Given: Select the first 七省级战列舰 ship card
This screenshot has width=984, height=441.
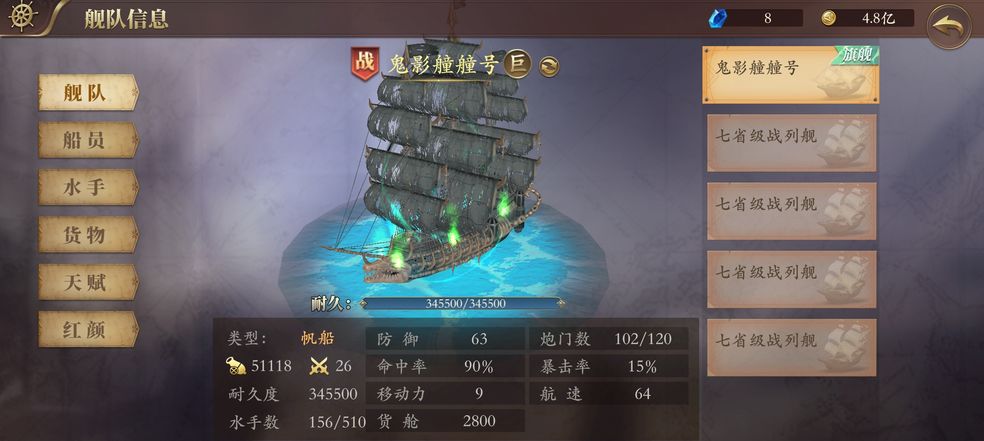Looking at the screenshot, I should pos(792,143).
